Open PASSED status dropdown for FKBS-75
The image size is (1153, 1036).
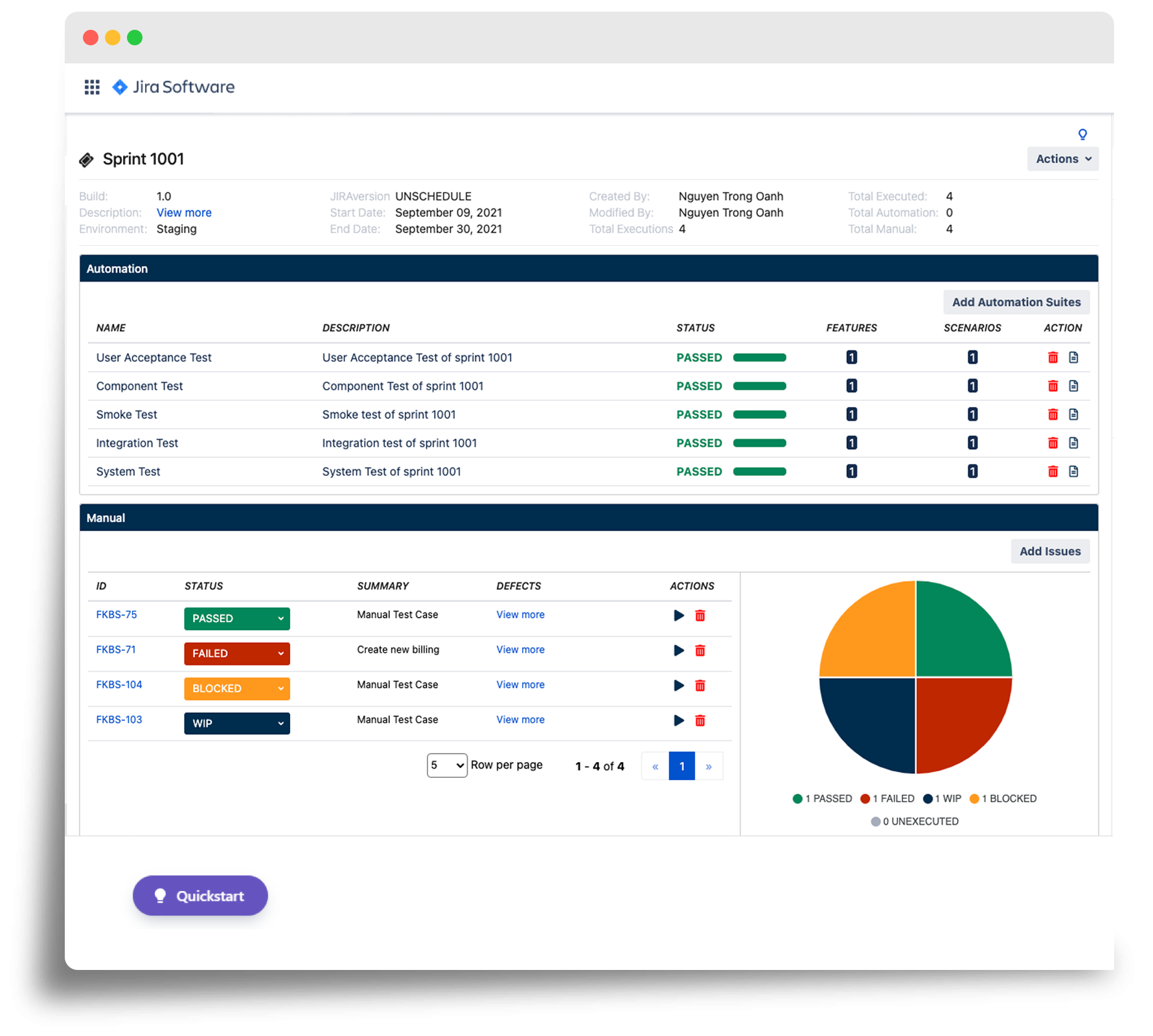236,619
